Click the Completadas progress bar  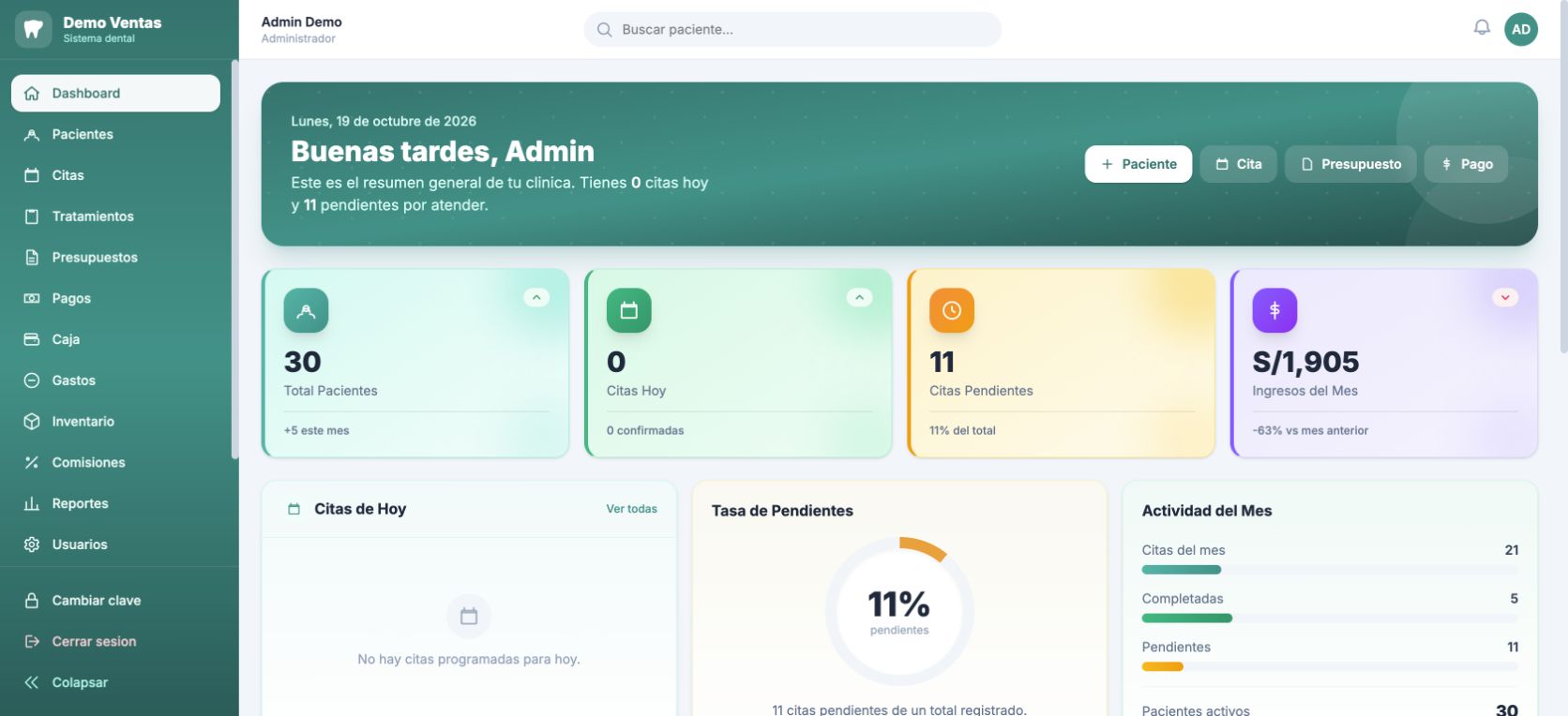click(x=1330, y=619)
